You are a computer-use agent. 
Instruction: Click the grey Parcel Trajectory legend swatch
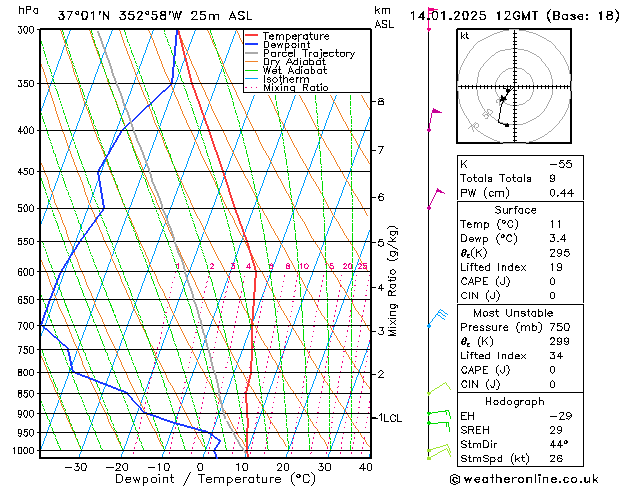[x=252, y=53]
